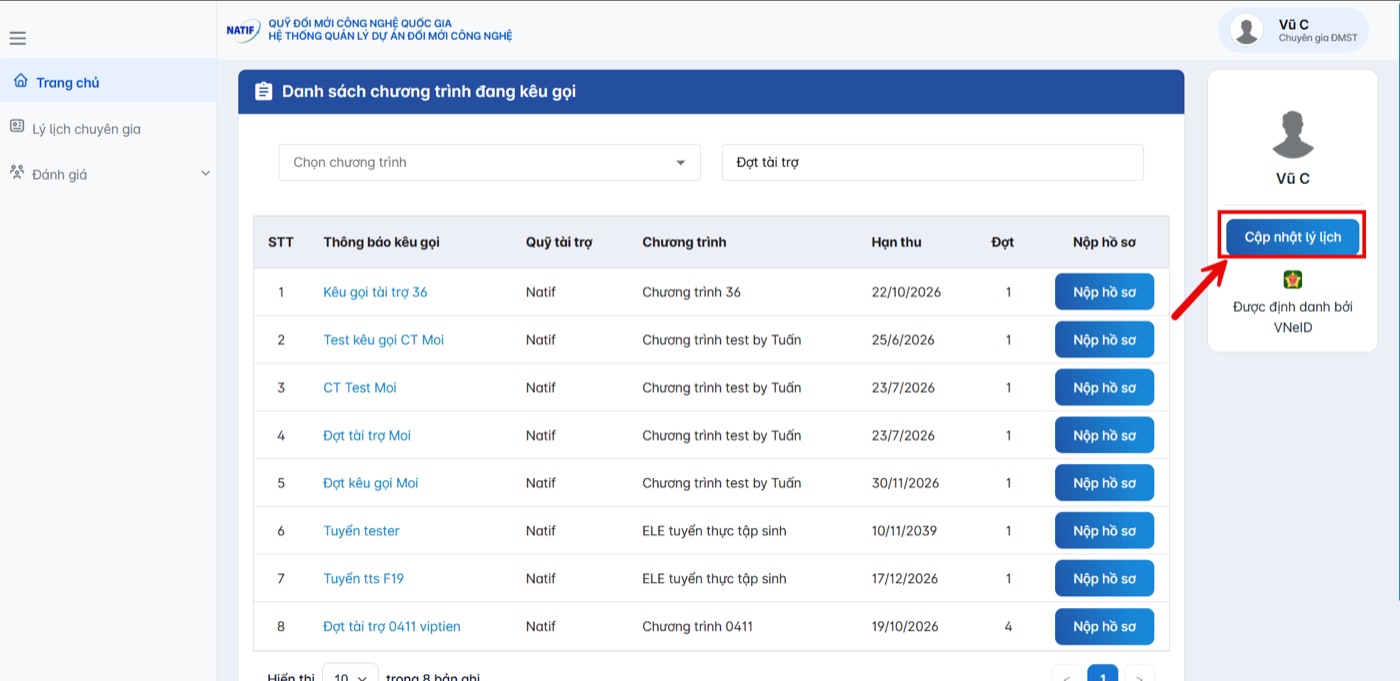
Task: Open Lý lịch chuyên gia in the sidebar
Action: [108, 129]
